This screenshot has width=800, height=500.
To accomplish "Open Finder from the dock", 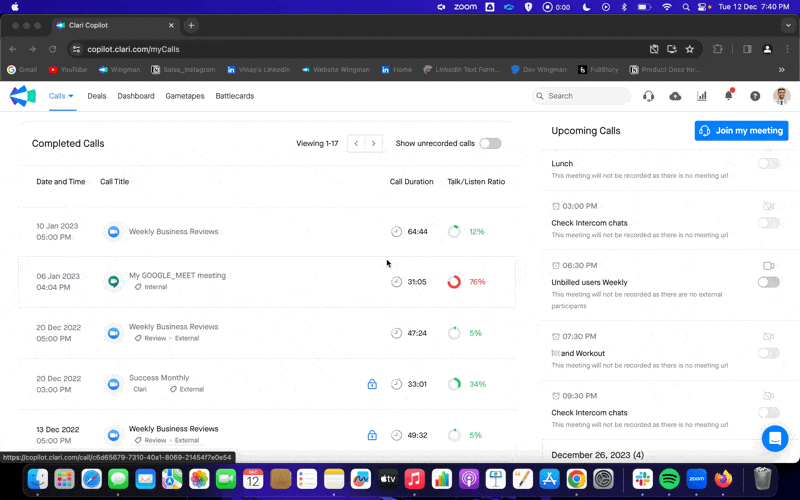I will pos(38,479).
